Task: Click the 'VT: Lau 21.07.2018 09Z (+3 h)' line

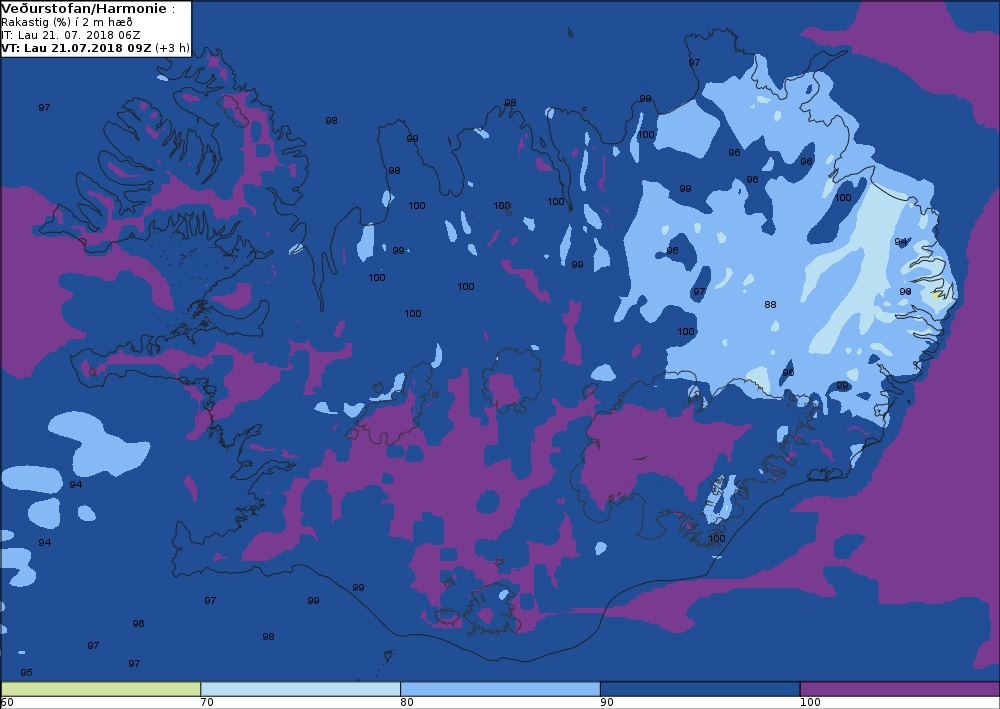Action: pos(96,48)
